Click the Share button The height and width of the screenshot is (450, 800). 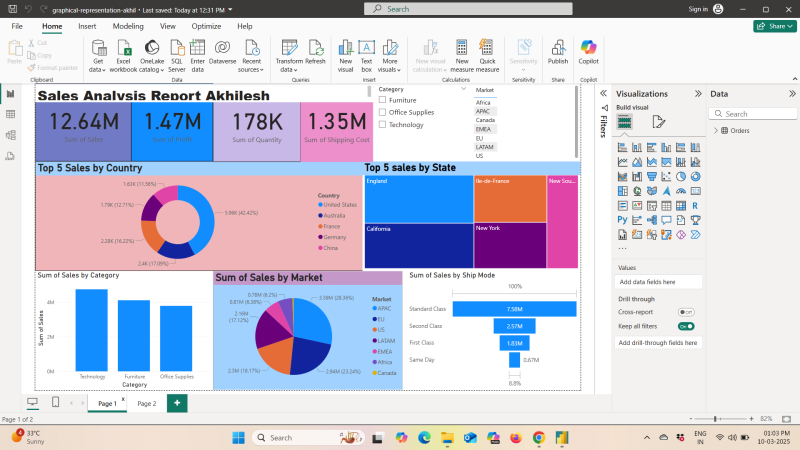coord(774,26)
